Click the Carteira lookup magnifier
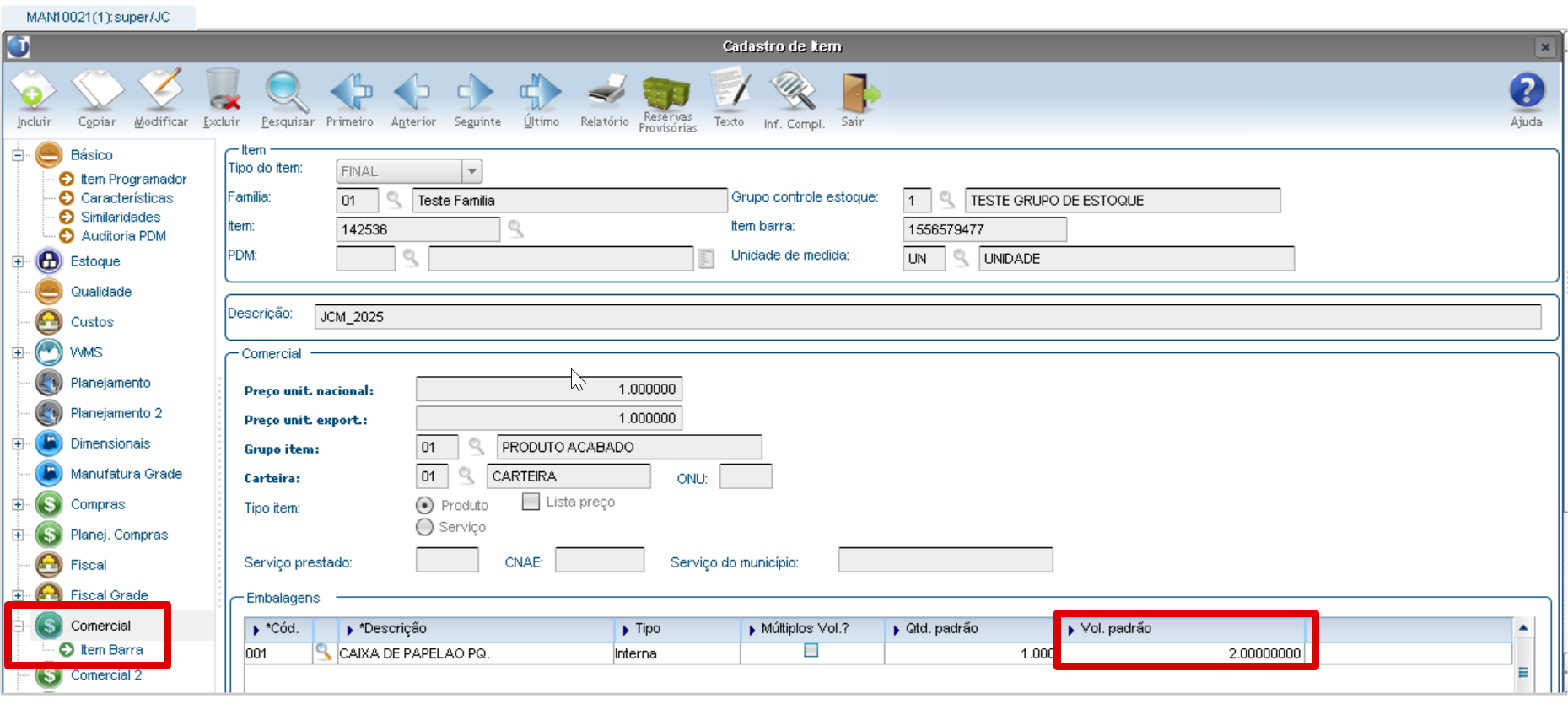1568x704 pixels. click(466, 476)
